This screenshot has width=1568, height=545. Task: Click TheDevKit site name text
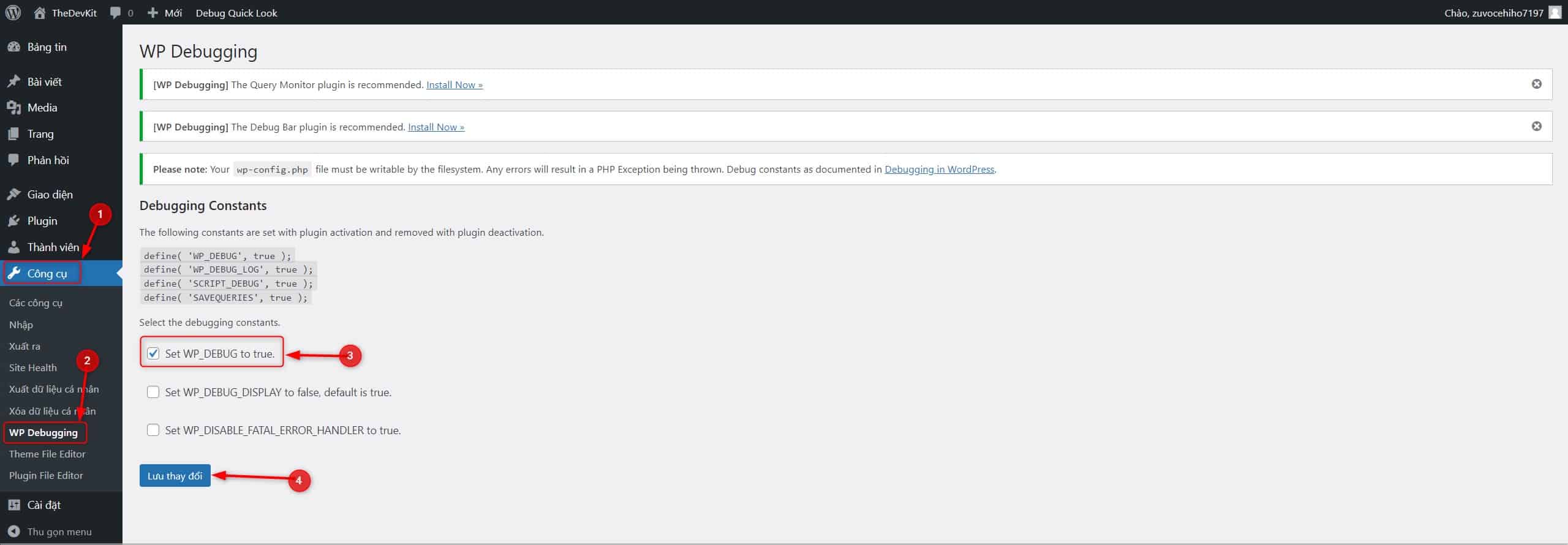point(74,13)
